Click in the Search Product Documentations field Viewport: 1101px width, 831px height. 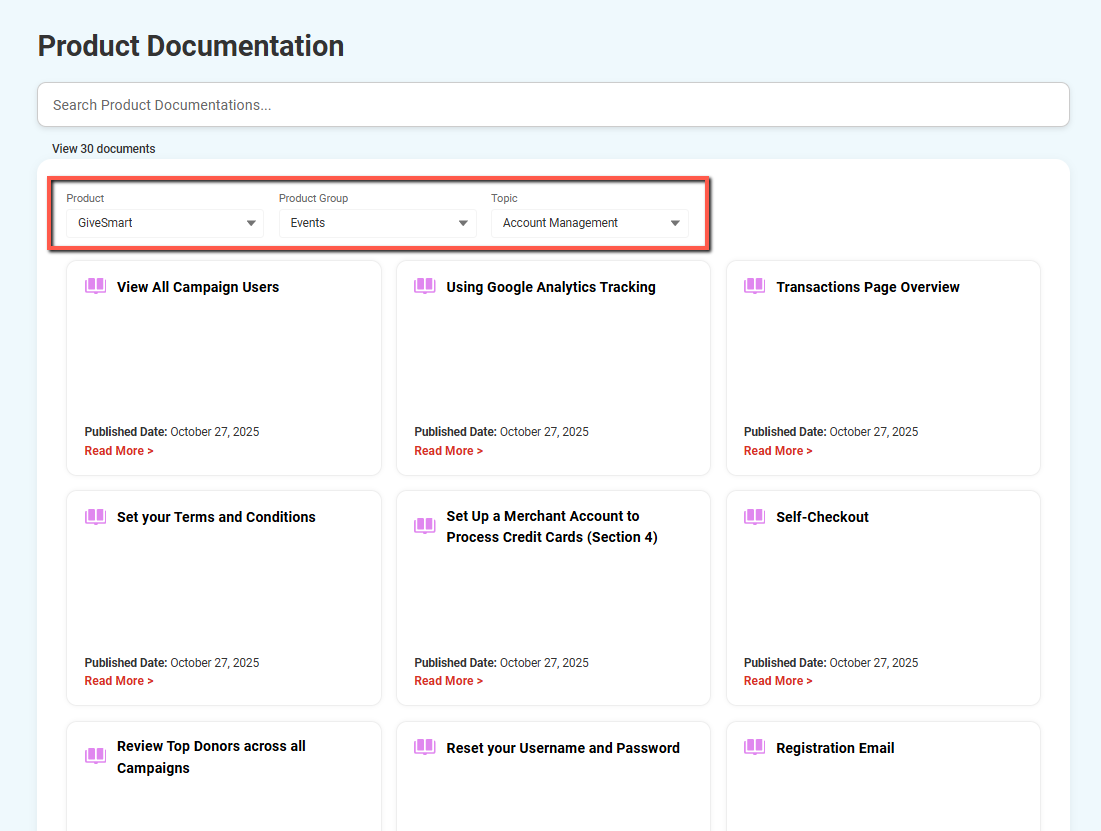coord(553,105)
